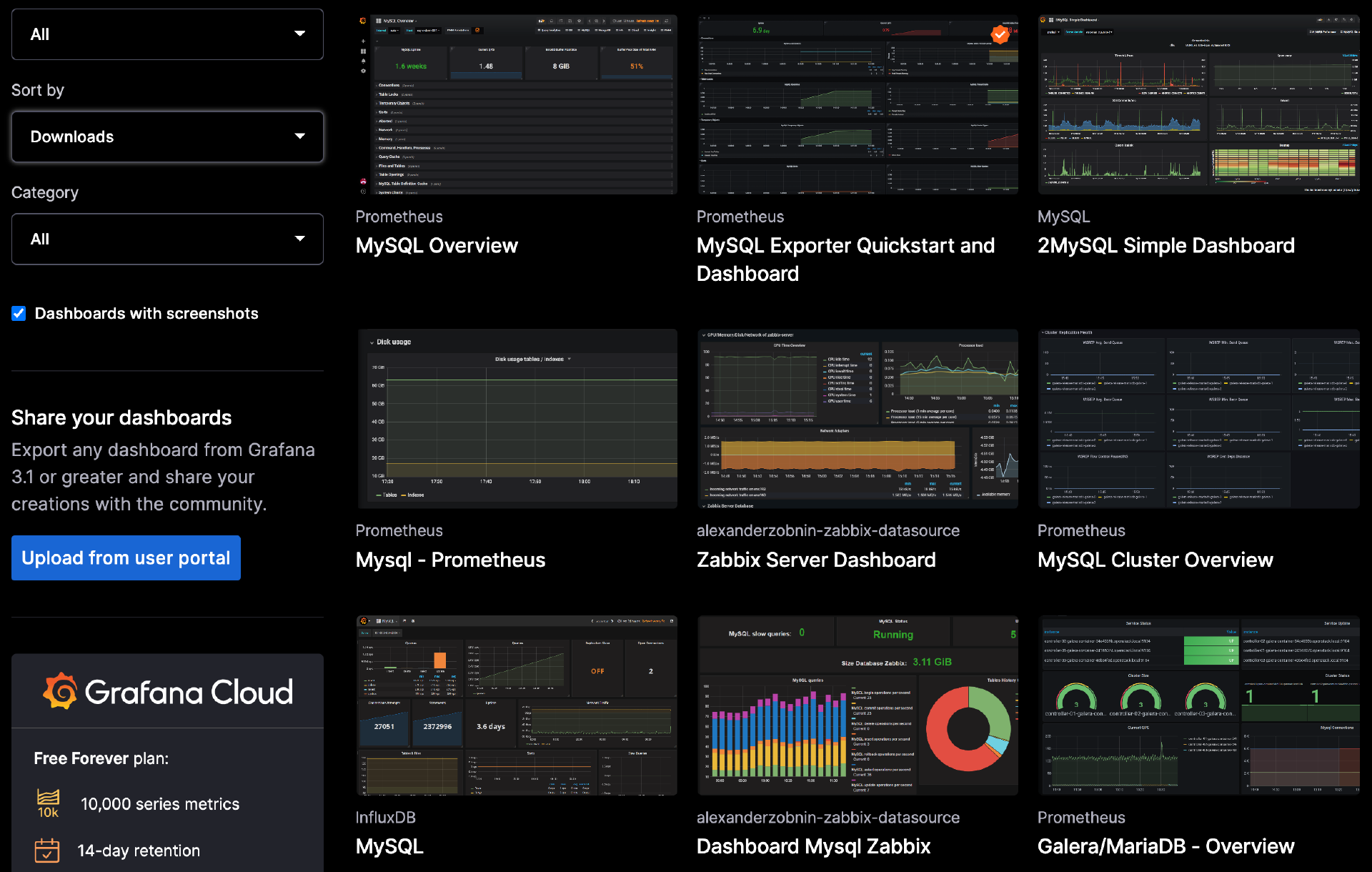The image size is (1372, 872).
Task: Open MySQL Cluster Overview title link
Action: [x=1155, y=560]
